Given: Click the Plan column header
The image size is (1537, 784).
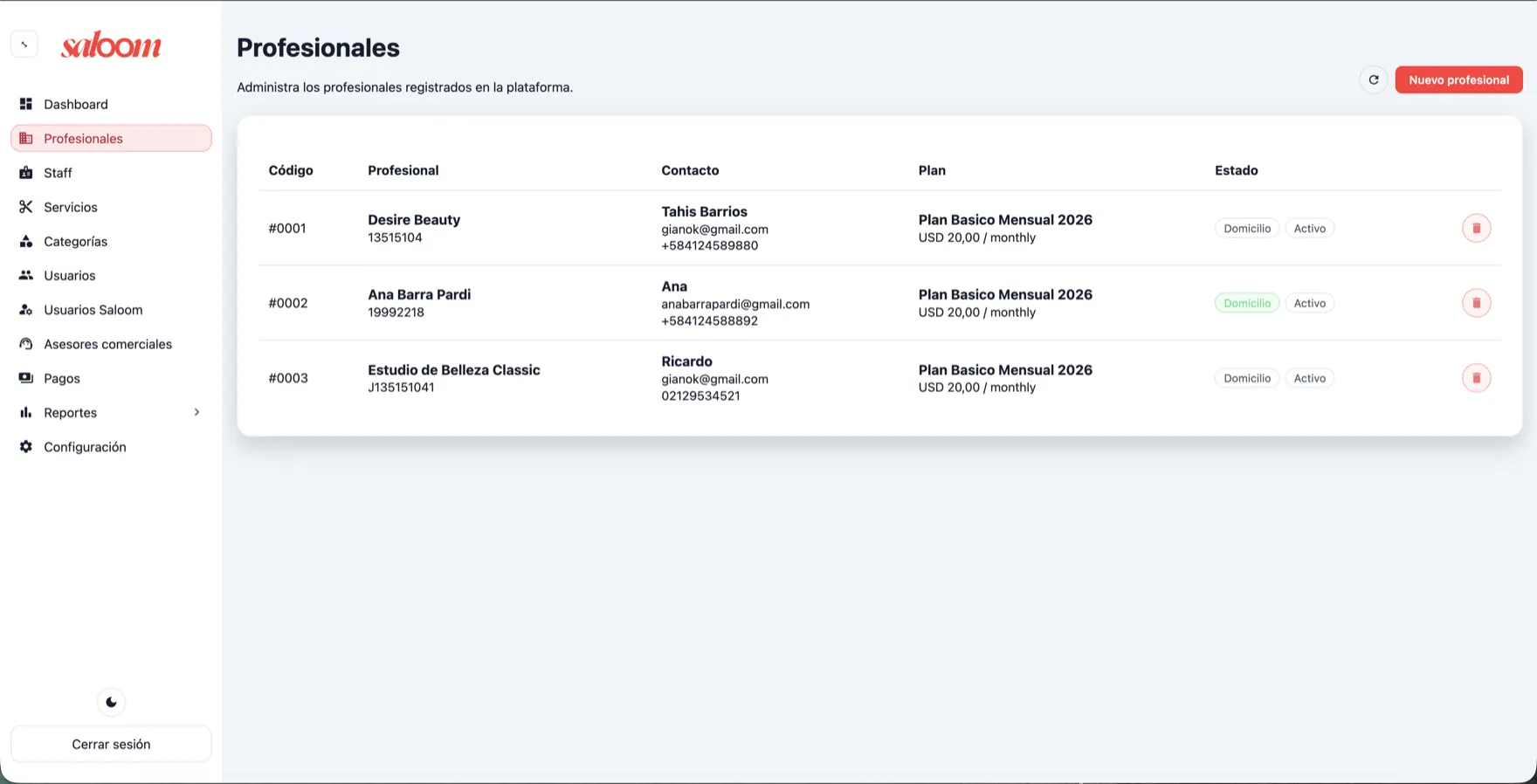Looking at the screenshot, I should click(x=932, y=170).
